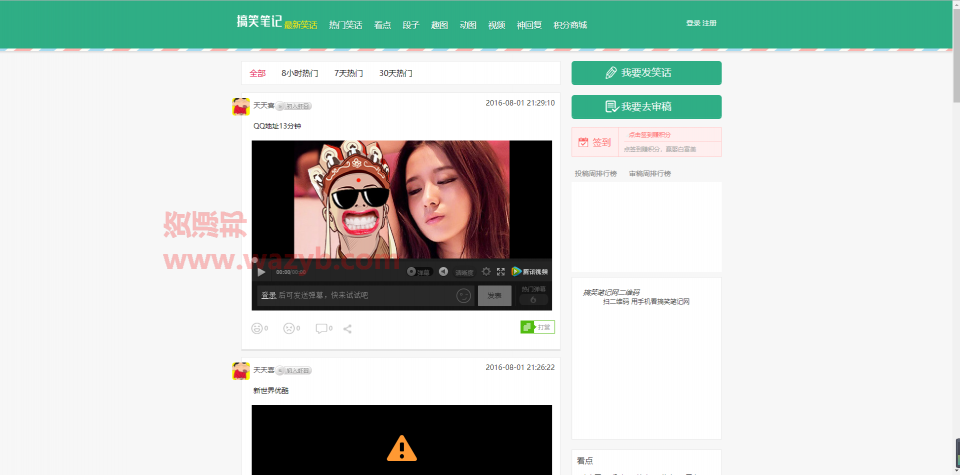960x475 pixels.
Task: Click the green 打赏 reward button
Action: tap(538, 327)
